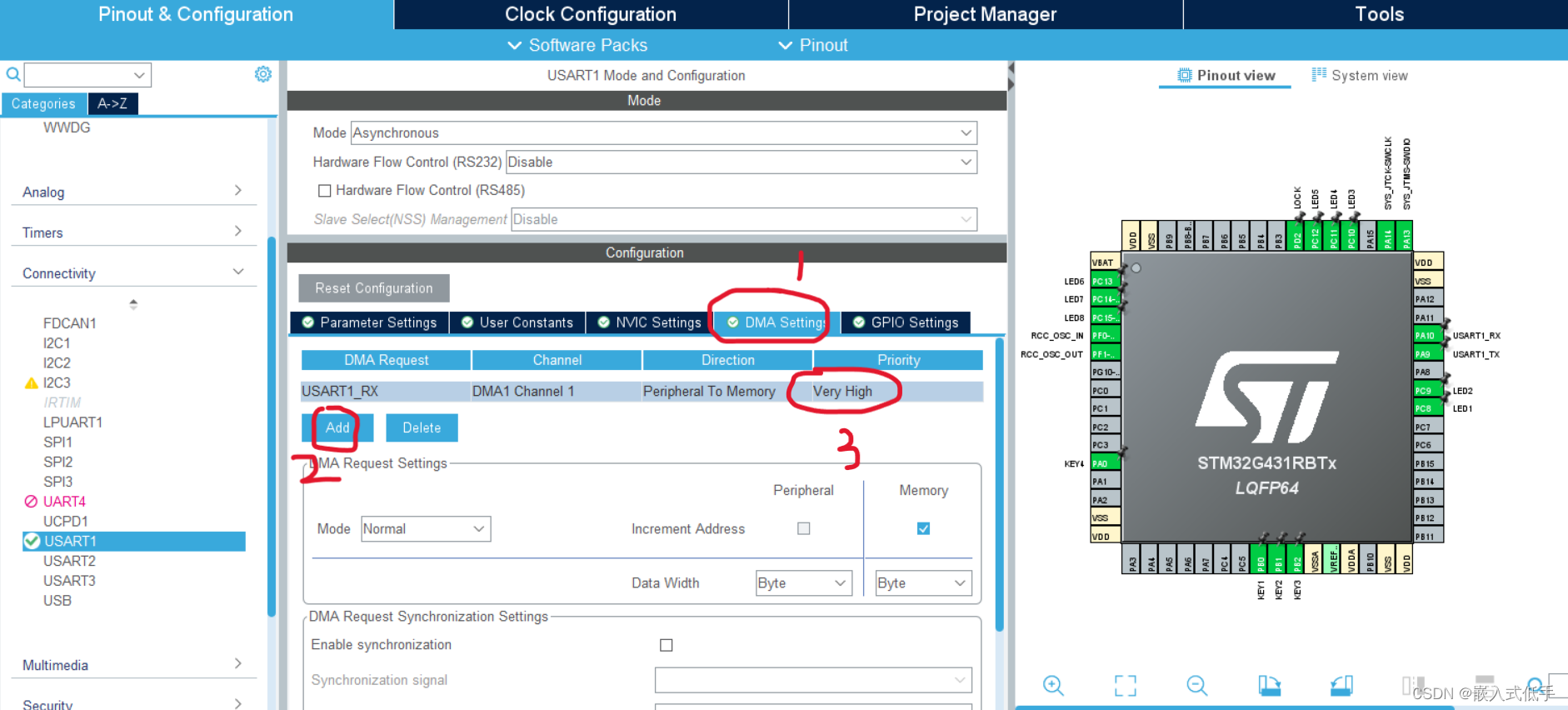Viewport: 1568px width, 710px height.
Task: Click the Reset Configuration button
Action: (x=374, y=288)
